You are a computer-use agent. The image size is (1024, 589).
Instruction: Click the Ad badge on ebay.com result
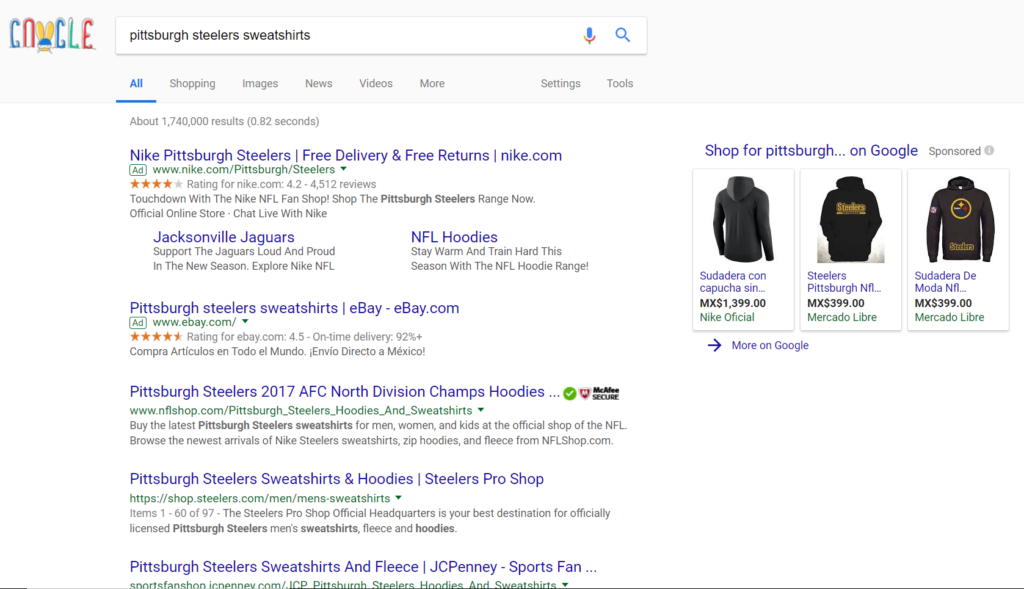point(138,323)
